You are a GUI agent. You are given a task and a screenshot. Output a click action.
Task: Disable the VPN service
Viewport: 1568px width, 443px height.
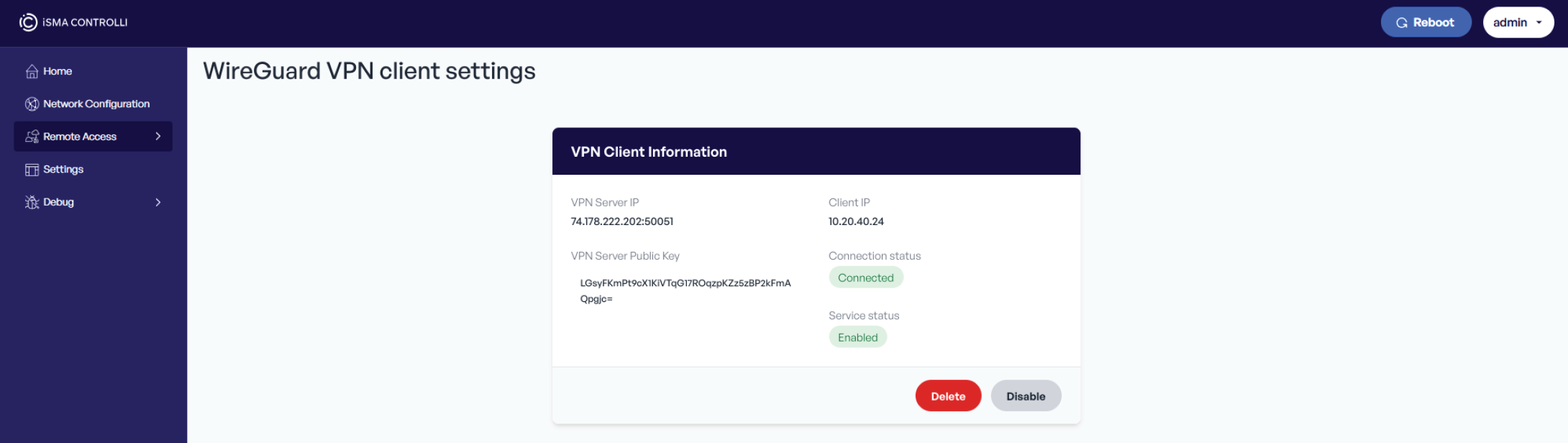click(x=1026, y=396)
